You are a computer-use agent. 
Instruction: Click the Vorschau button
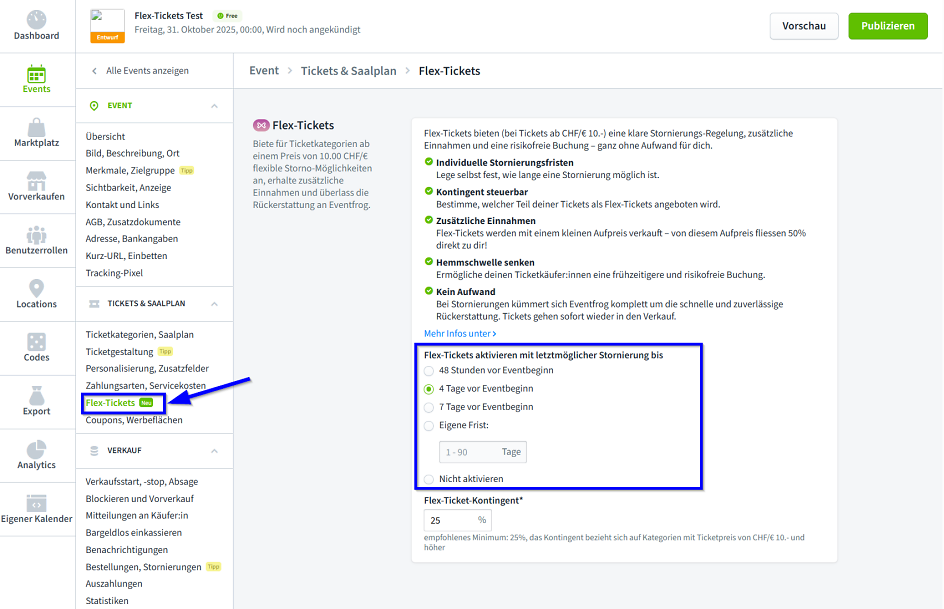[803, 26]
